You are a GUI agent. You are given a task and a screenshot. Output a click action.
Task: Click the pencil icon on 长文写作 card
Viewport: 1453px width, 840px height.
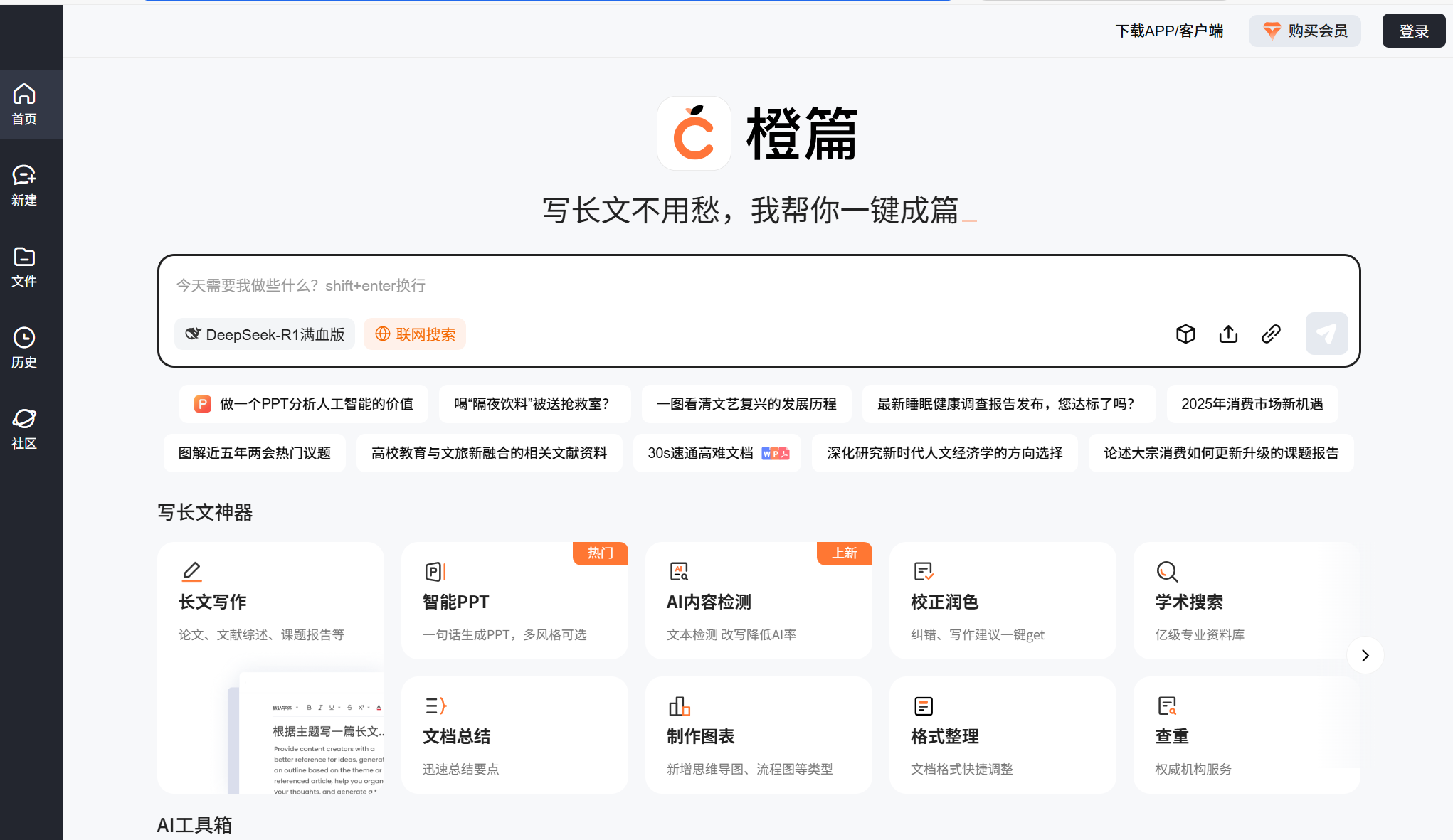point(191,571)
